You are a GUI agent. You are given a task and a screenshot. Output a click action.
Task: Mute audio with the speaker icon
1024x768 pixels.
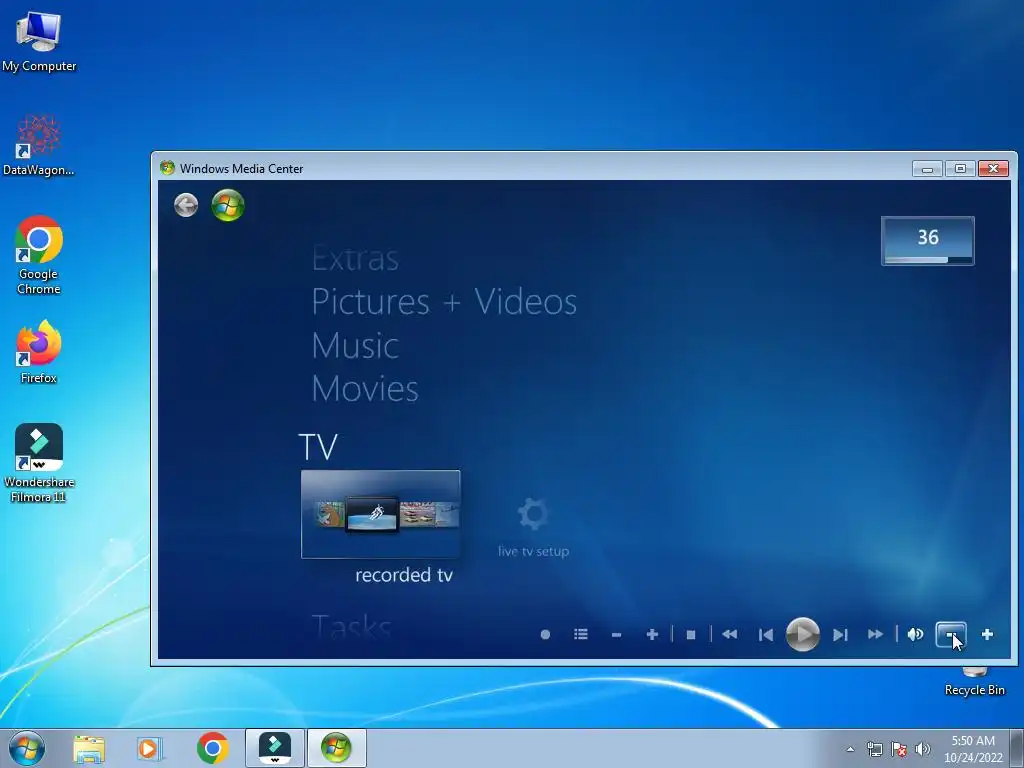pyautogui.click(x=915, y=634)
